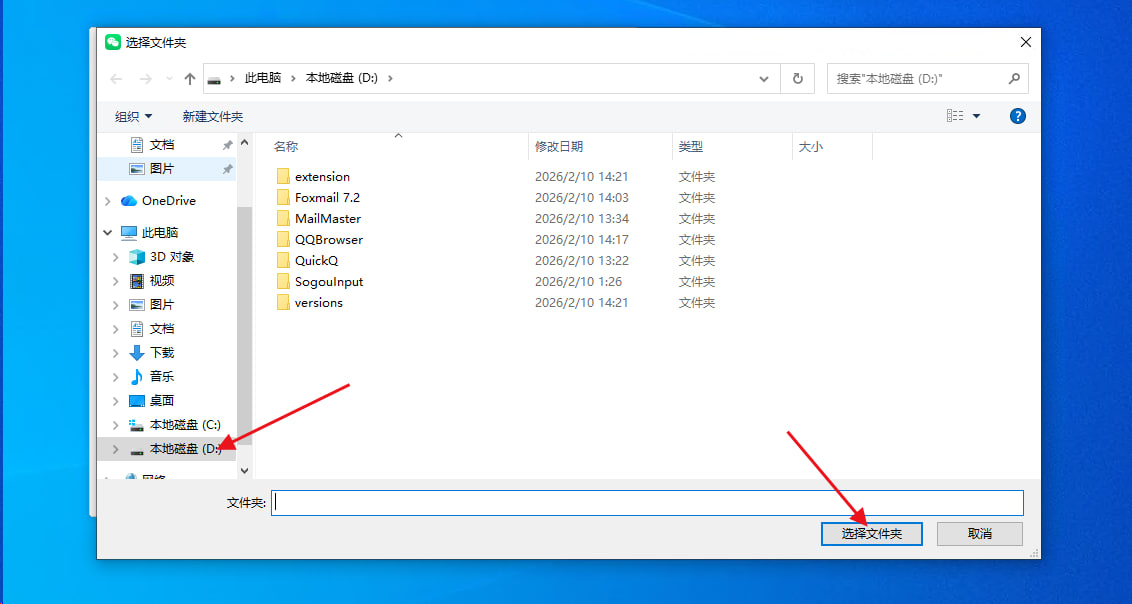This screenshot has width=1132, height=604.
Task: Click the 取消 button
Action: 979,534
